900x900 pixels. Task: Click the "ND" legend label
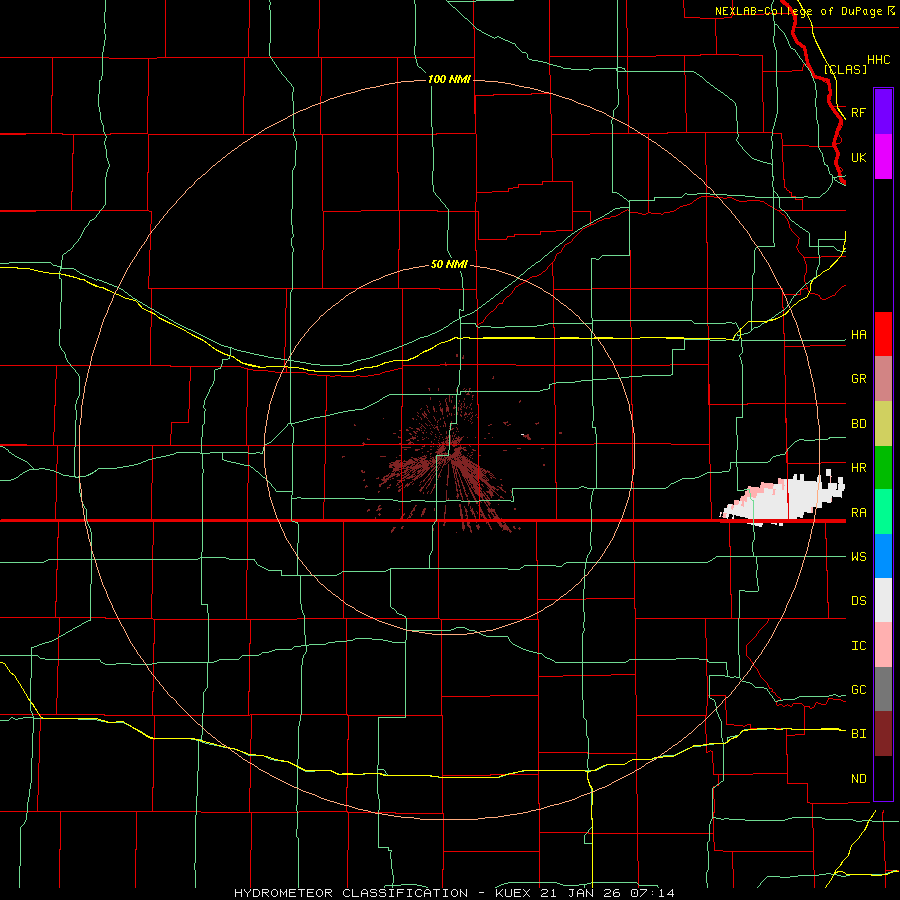pyautogui.click(x=858, y=779)
